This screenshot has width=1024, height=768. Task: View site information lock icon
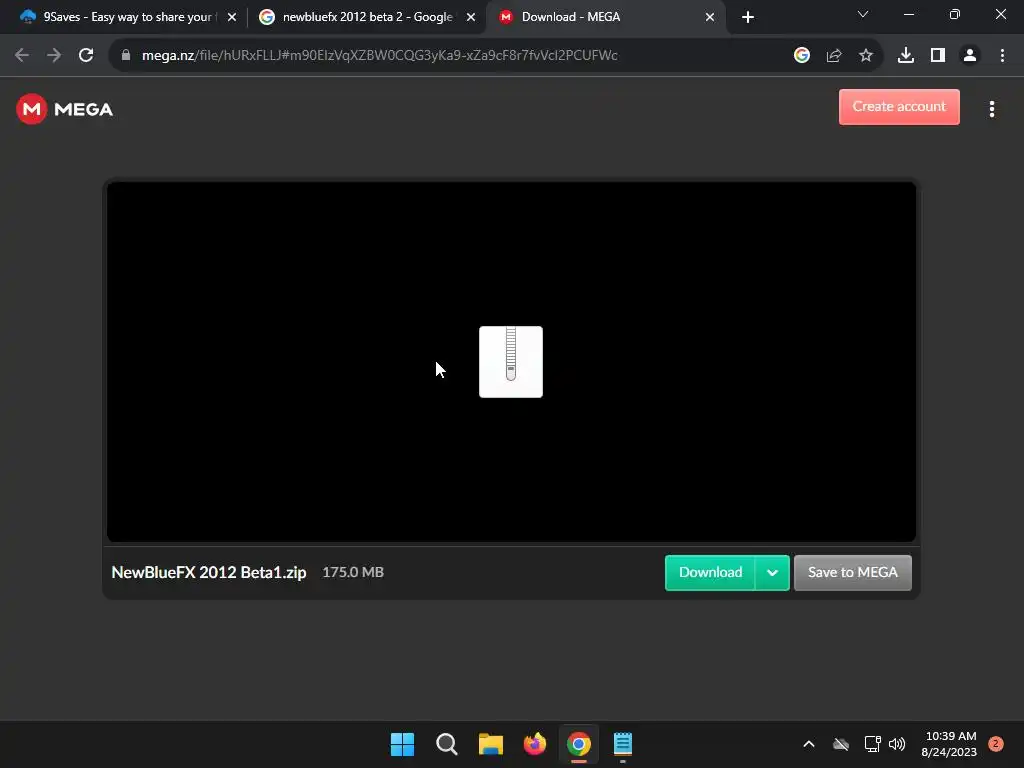click(126, 56)
